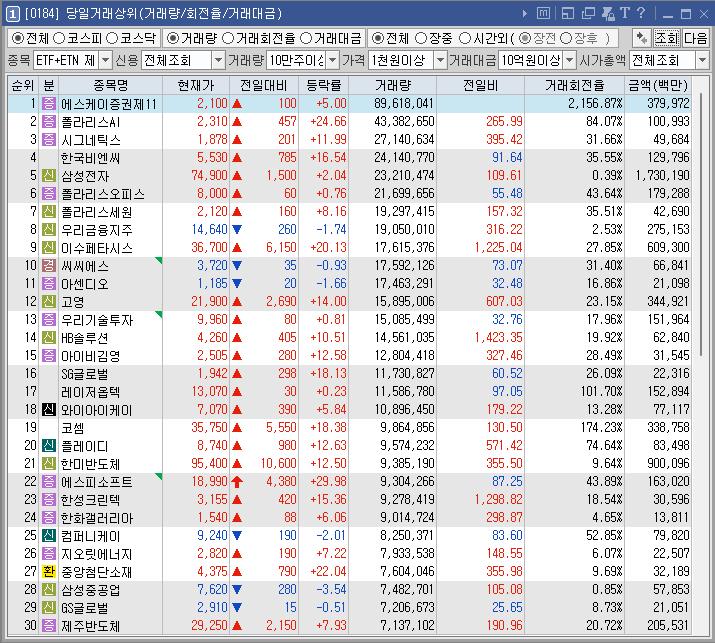Sort by the 현재가 column header
This screenshot has height=643, width=715.
196,85
